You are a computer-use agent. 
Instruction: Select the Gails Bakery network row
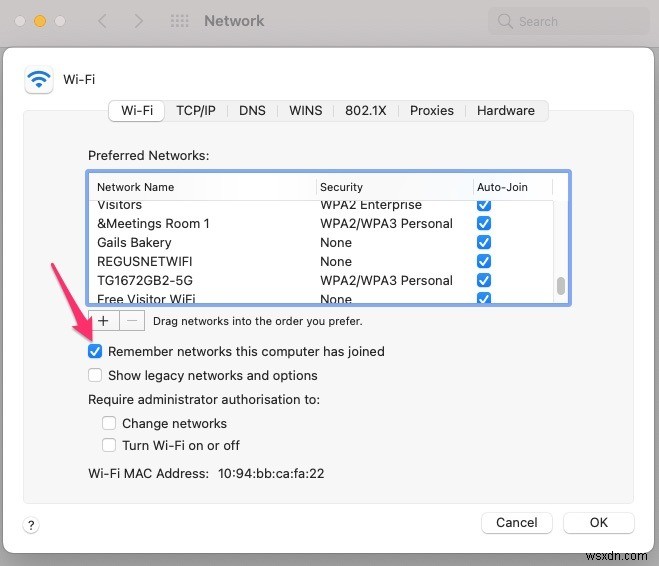pos(322,242)
